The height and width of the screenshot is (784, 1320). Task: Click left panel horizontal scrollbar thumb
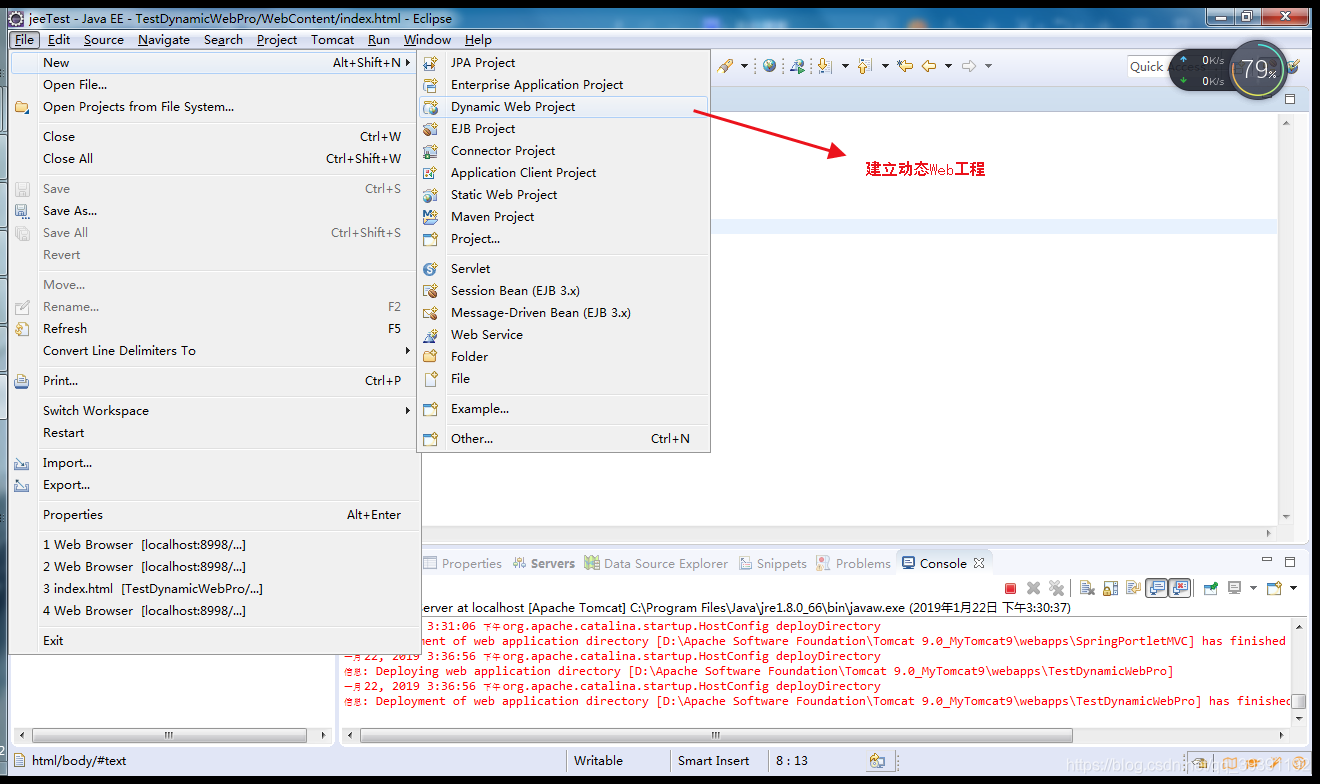[x=169, y=735]
